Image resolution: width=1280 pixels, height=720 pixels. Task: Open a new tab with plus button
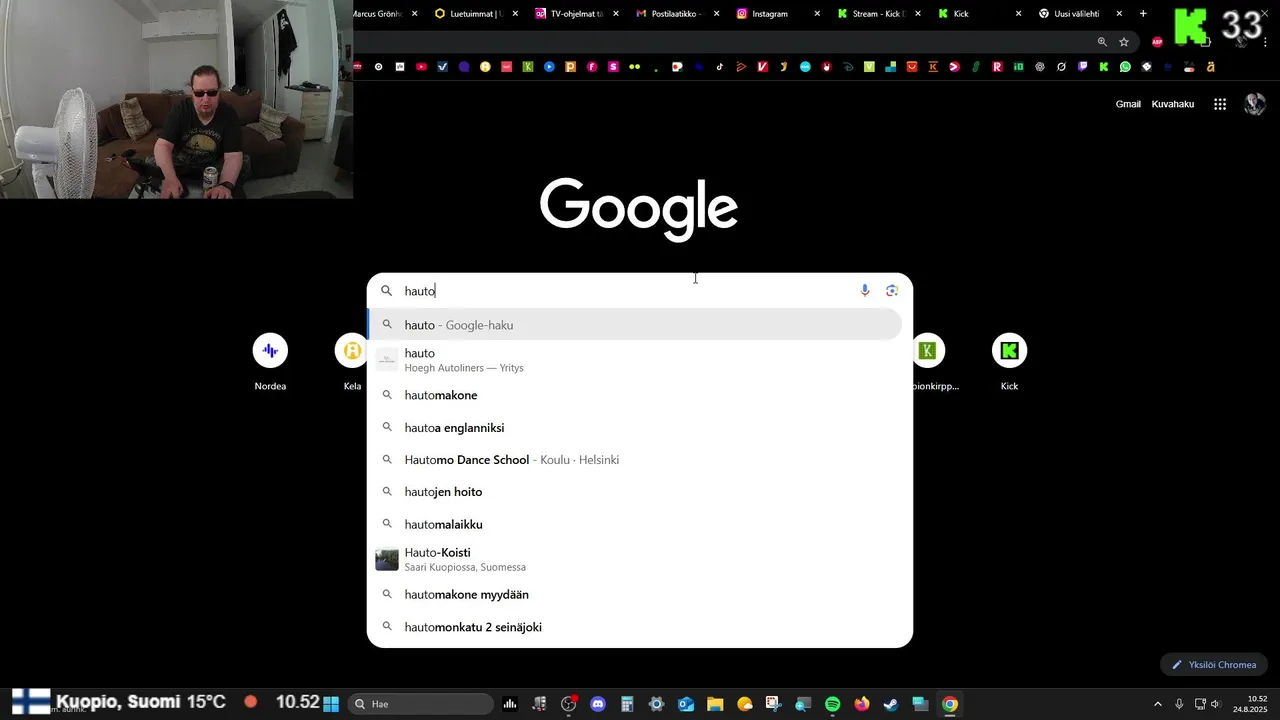point(1143,14)
